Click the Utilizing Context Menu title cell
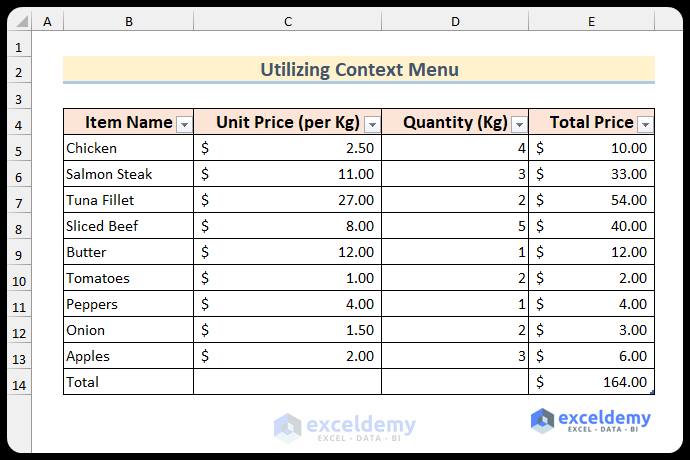This screenshot has height=460, width=690. tap(359, 70)
